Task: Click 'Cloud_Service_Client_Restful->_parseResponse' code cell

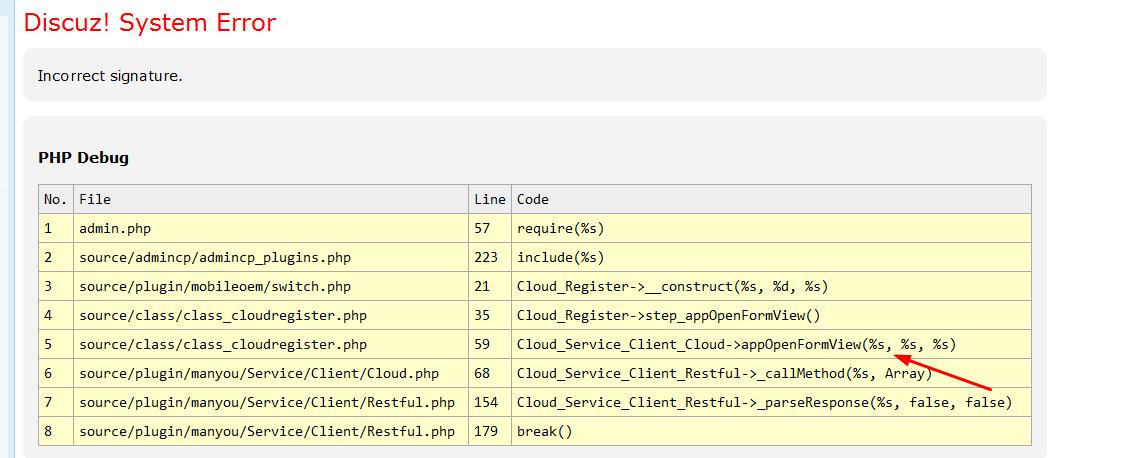Action: [x=772, y=403]
